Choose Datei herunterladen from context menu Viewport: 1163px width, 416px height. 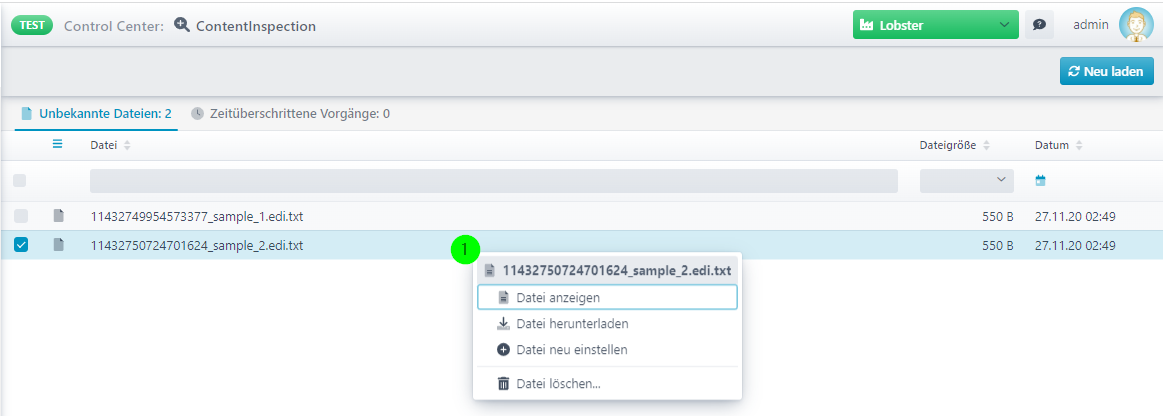[x=607, y=323]
